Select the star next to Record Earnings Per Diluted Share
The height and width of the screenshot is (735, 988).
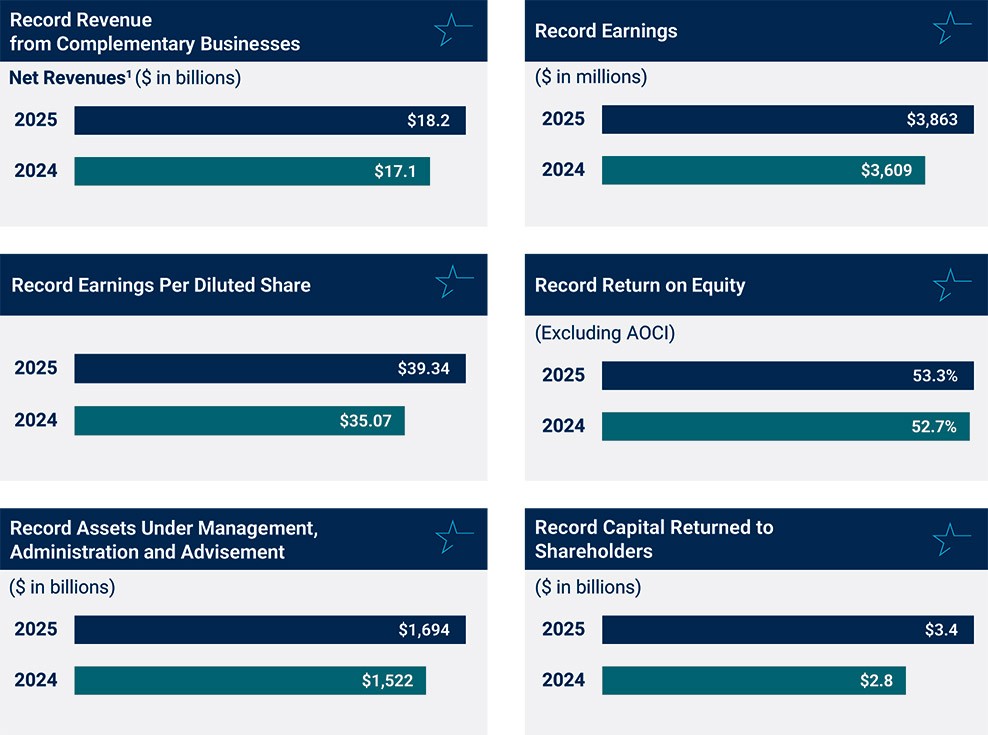pyautogui.click(x=453, y=283)
